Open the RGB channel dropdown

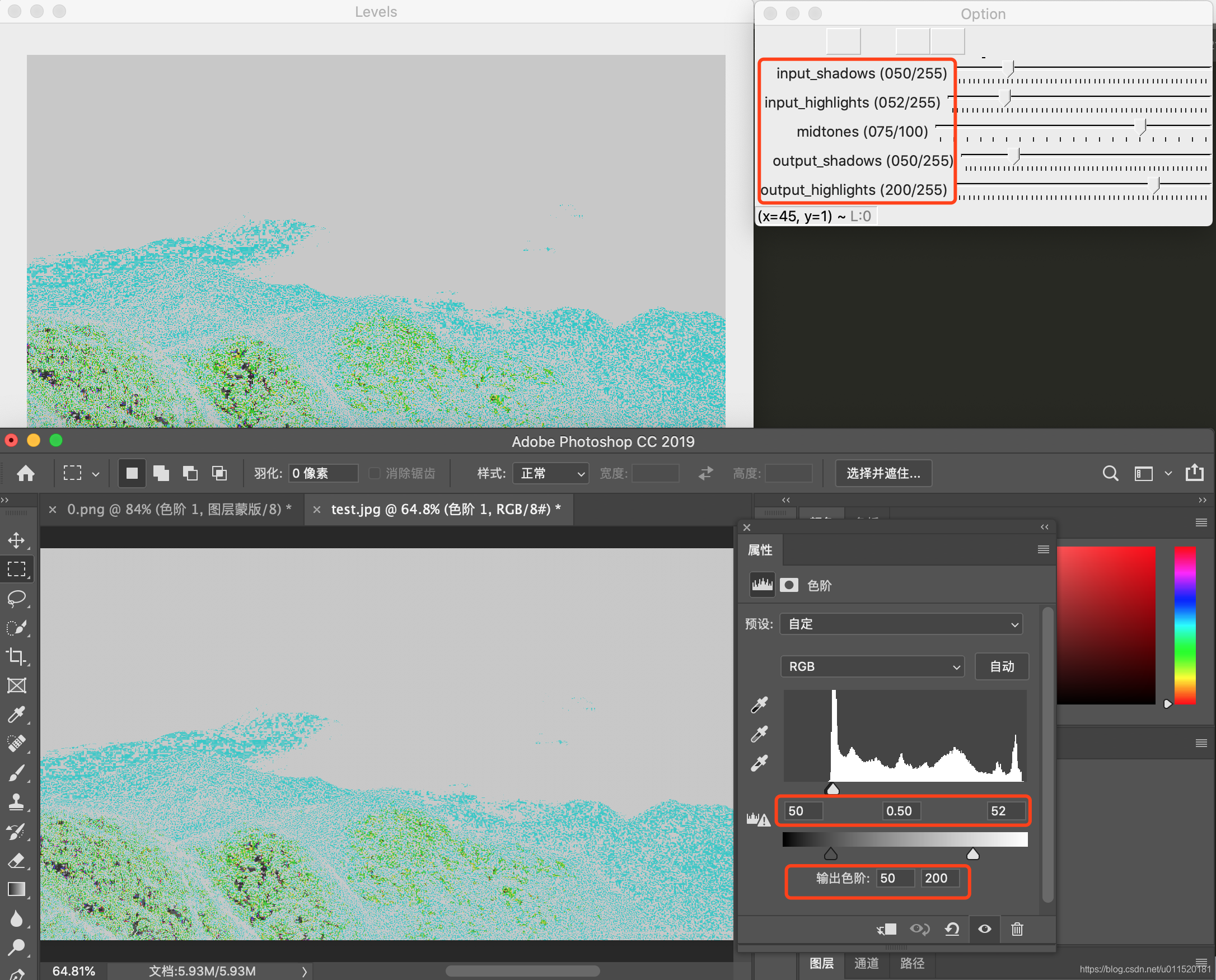(x=872, y=666)
